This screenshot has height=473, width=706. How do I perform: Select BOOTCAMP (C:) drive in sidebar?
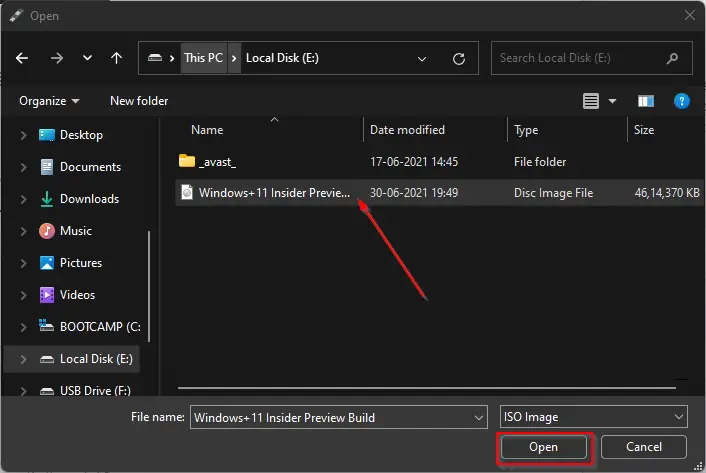click(x=100, y=327)
